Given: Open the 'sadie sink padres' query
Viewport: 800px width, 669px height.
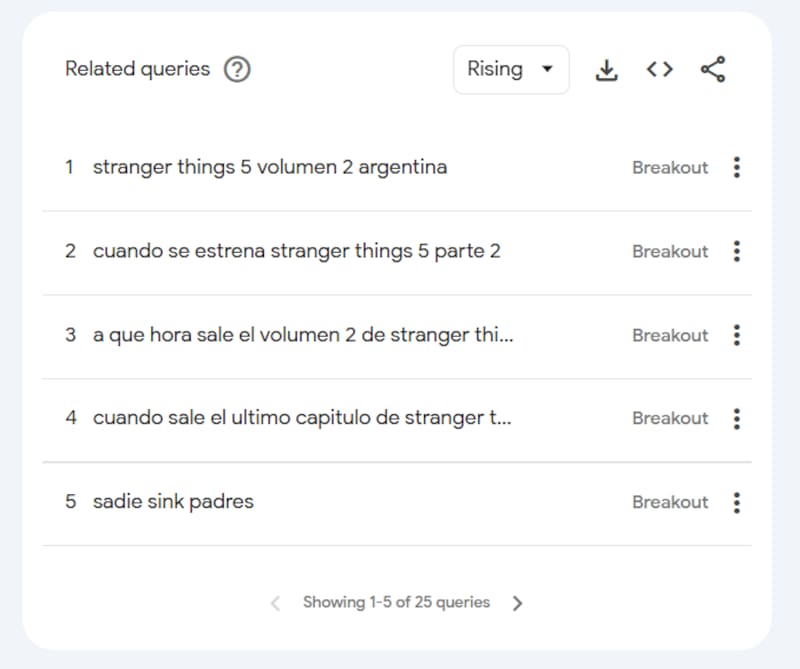Looking at the screenshot, I should pos(173,502).
